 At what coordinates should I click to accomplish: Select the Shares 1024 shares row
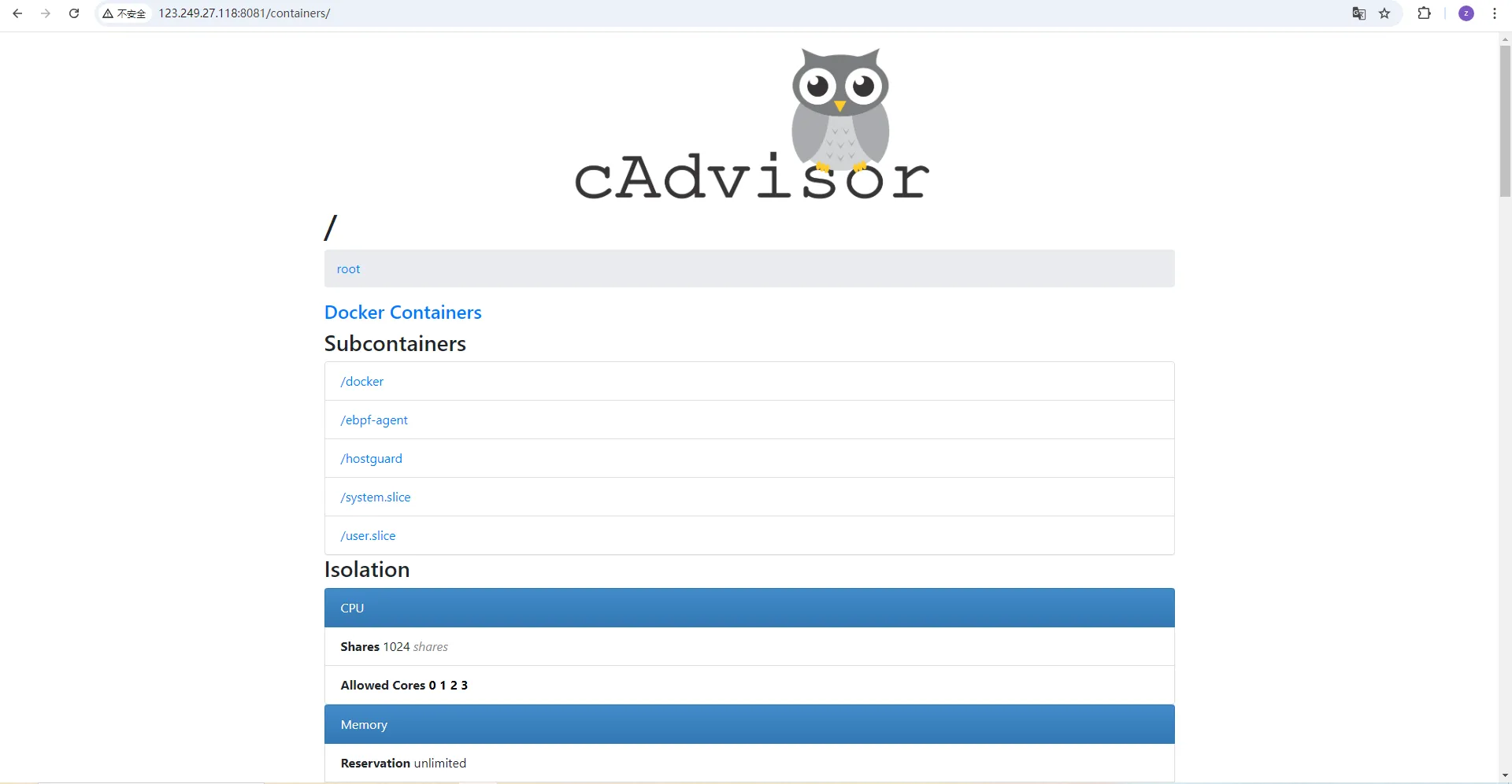(x=750, y=647)
